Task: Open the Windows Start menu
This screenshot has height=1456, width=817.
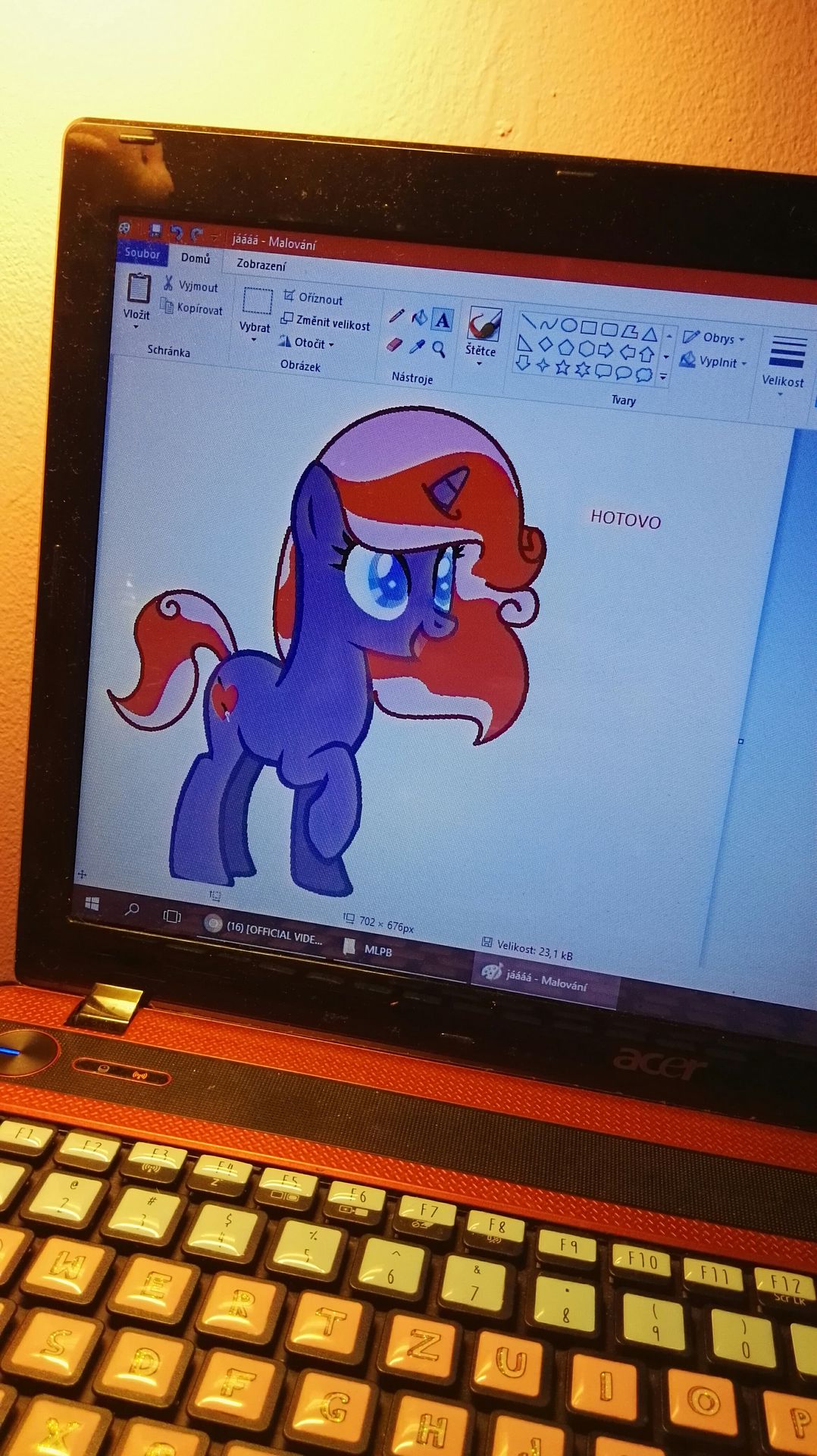Action: pos(92,903)
